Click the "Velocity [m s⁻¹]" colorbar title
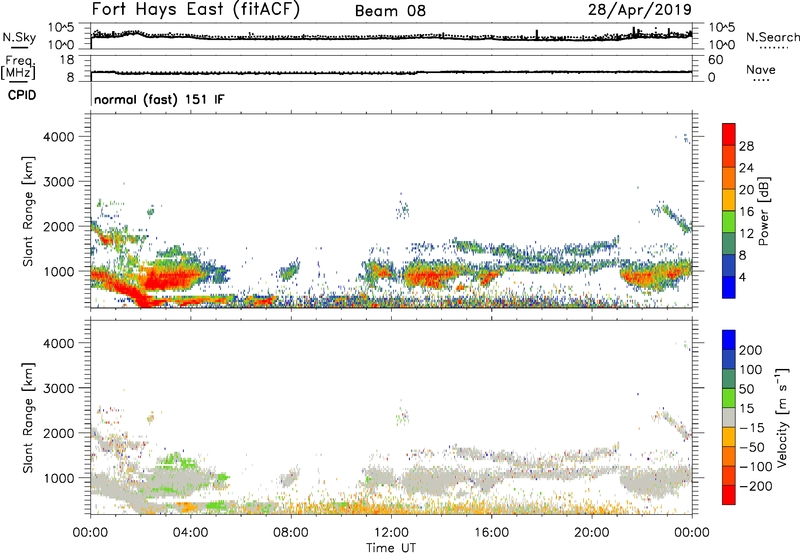Image resolution: width=800 pixels, height=554 pixels. (x=782, y=417)
